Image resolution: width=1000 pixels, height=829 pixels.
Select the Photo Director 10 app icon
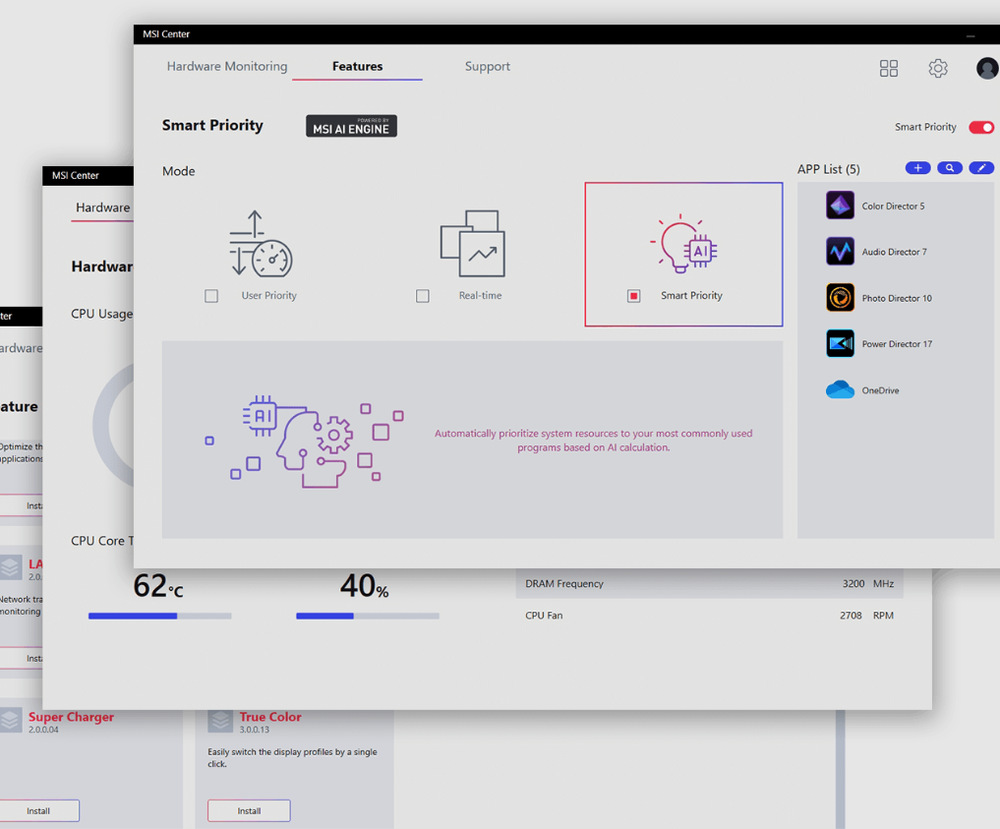point(840,297)
